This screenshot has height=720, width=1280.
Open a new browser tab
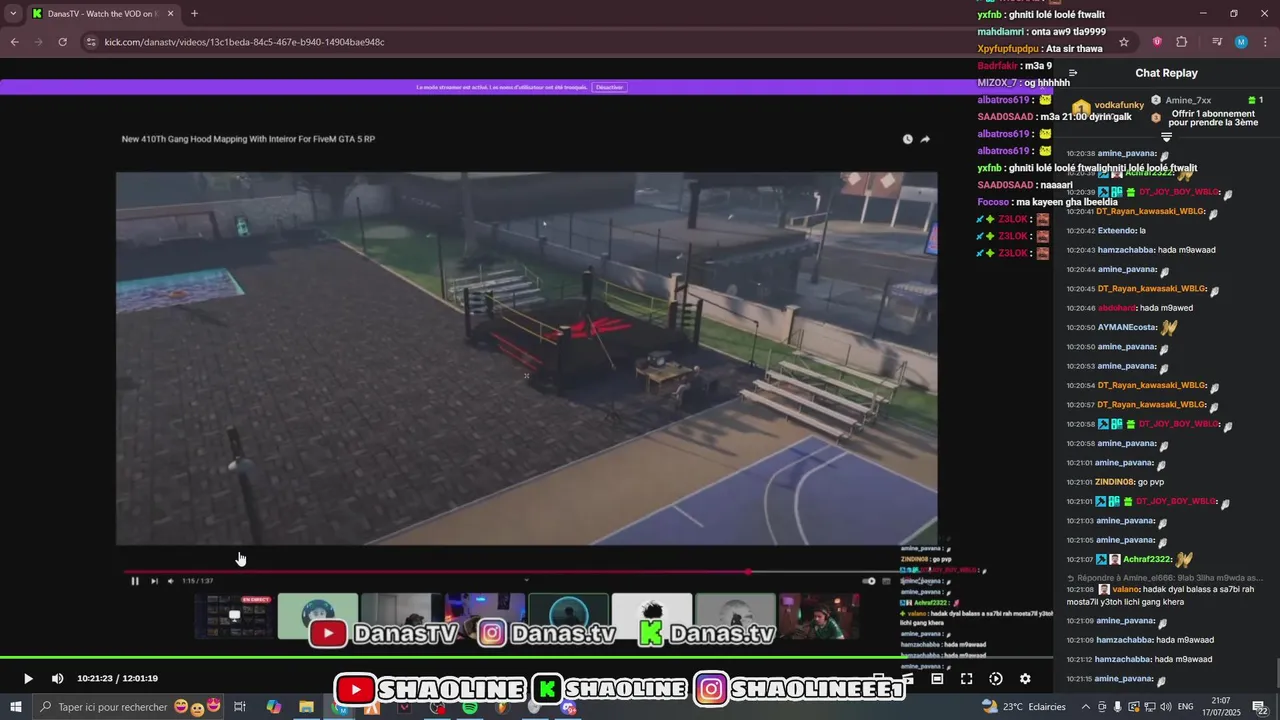click(x=194, y=14)
